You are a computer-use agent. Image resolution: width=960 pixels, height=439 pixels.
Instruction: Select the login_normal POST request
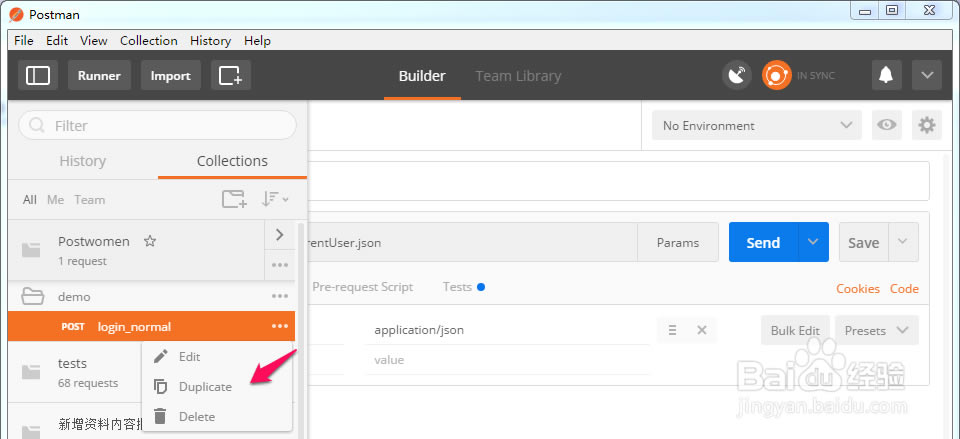(x=151, y=326)
